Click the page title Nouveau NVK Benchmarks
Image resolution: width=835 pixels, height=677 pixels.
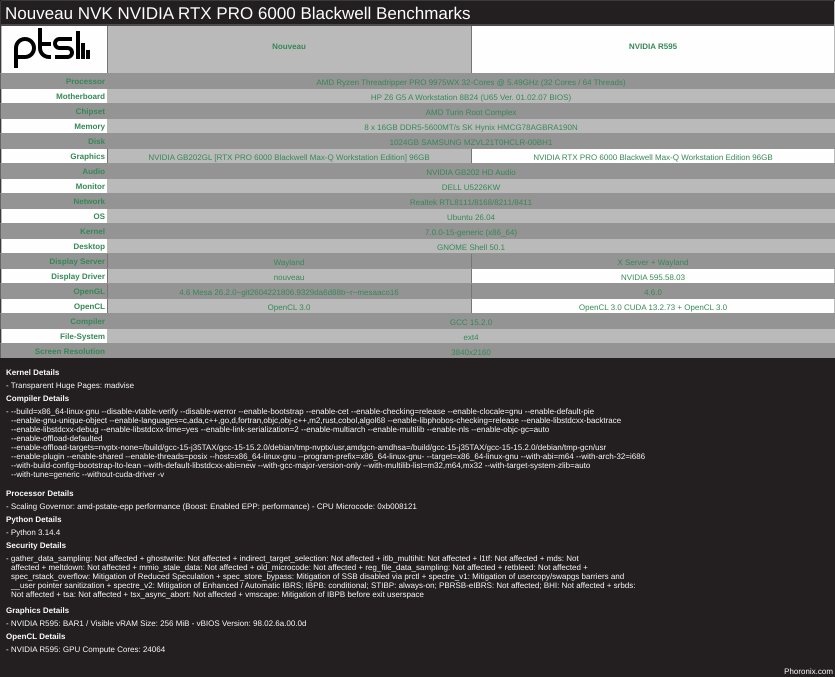click(238, 13)
